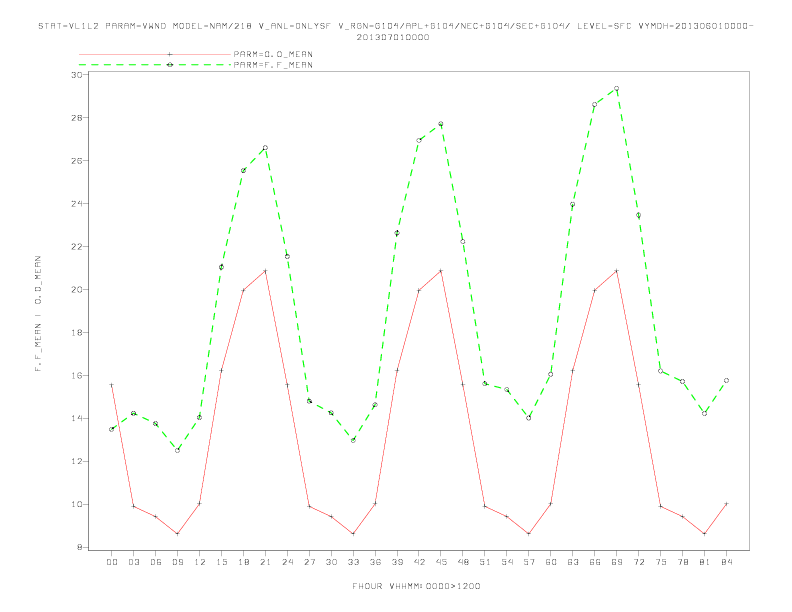Click x-axis tick label 39
This screenshot has width=792, height=612.
pos(397,562)
